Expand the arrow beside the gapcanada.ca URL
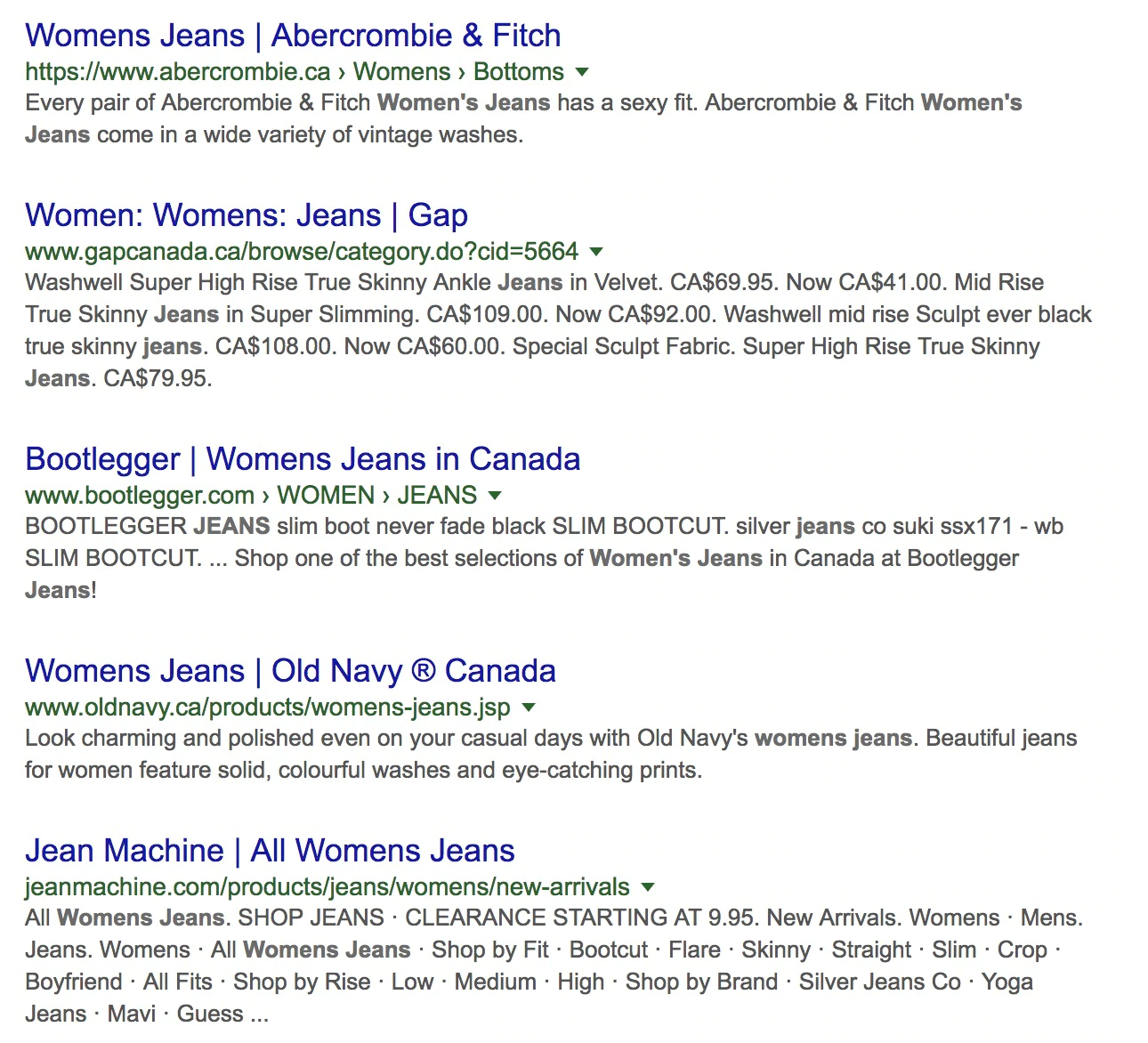Image resolution: width=1148 pixels, height=1043 pixels. point(596,252)
